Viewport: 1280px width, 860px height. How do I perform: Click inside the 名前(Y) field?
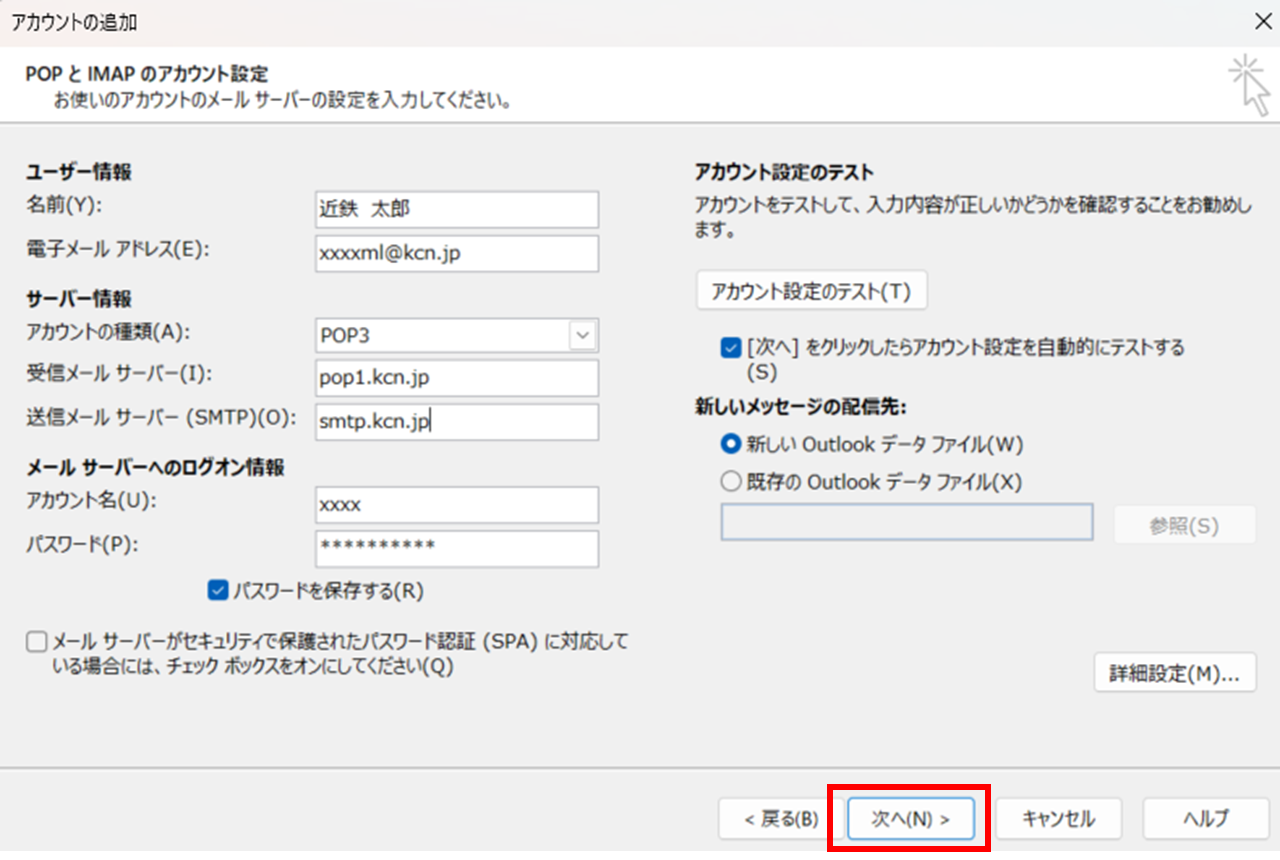click(456, 209)
